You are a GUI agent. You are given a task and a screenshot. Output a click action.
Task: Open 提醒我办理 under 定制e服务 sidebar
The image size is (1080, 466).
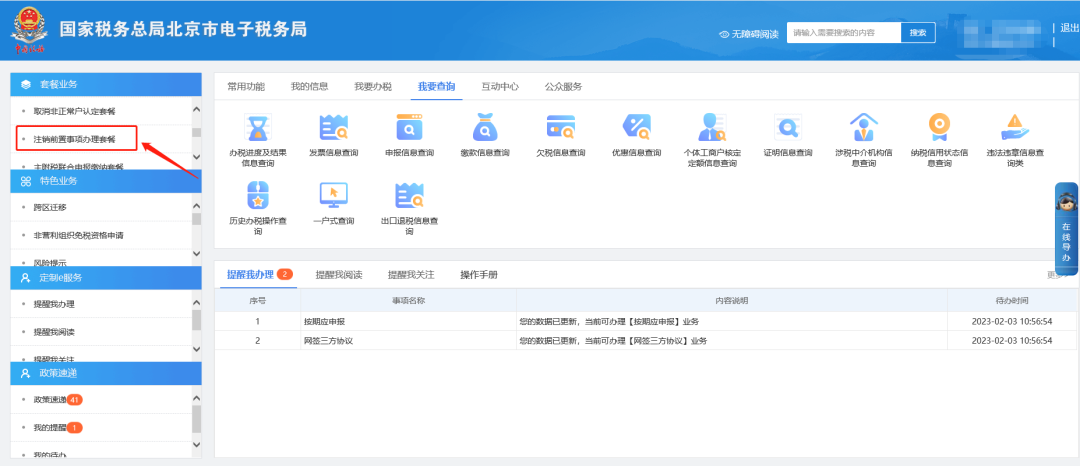point(54,304)
